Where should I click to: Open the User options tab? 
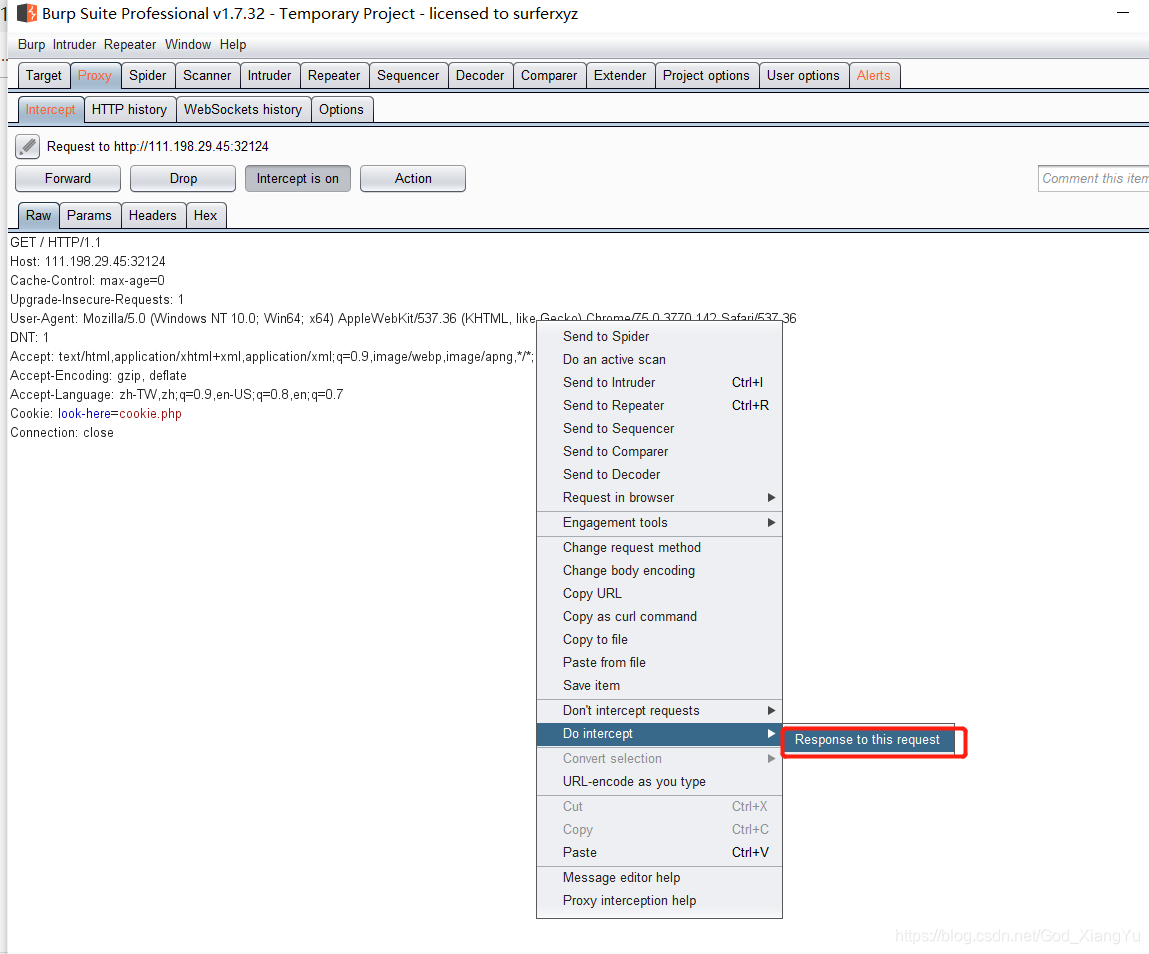point(803,75)
